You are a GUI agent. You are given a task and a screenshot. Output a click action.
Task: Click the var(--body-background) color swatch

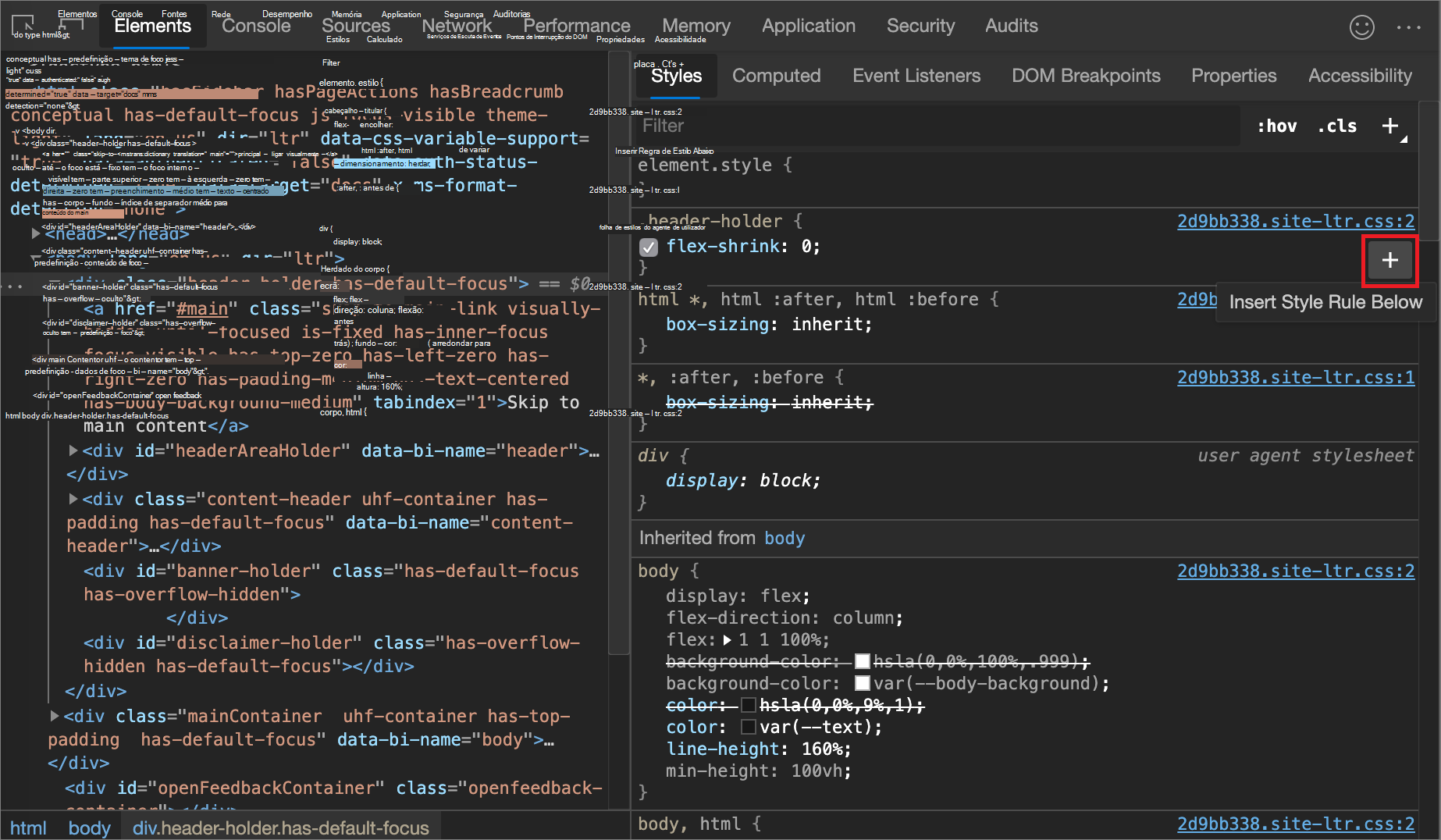click(x=863, y=684)
